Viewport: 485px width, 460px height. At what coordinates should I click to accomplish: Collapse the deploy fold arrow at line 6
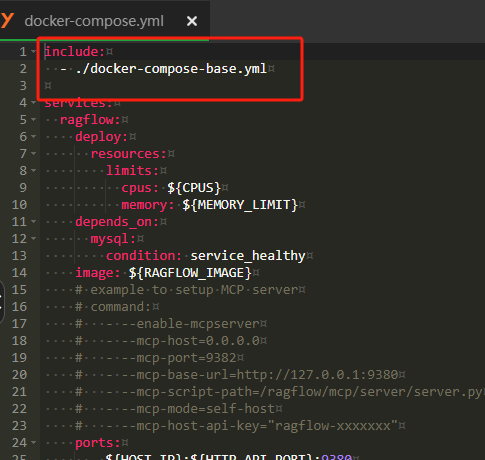coord(33,137)
